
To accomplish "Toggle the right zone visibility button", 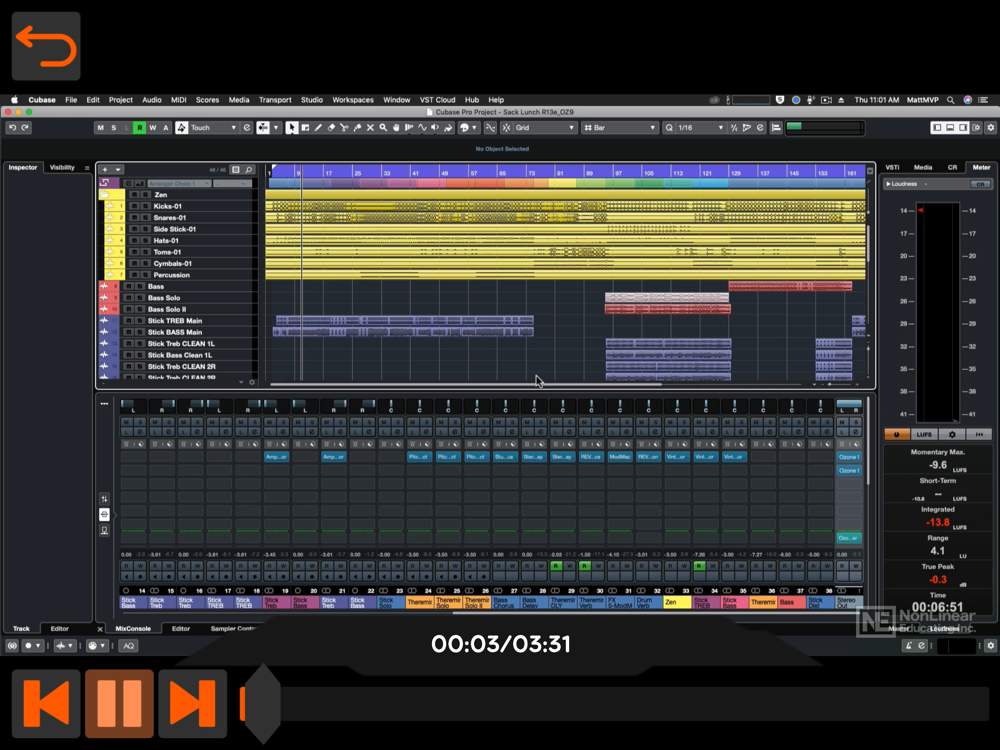I will click(x=963, y=128).
